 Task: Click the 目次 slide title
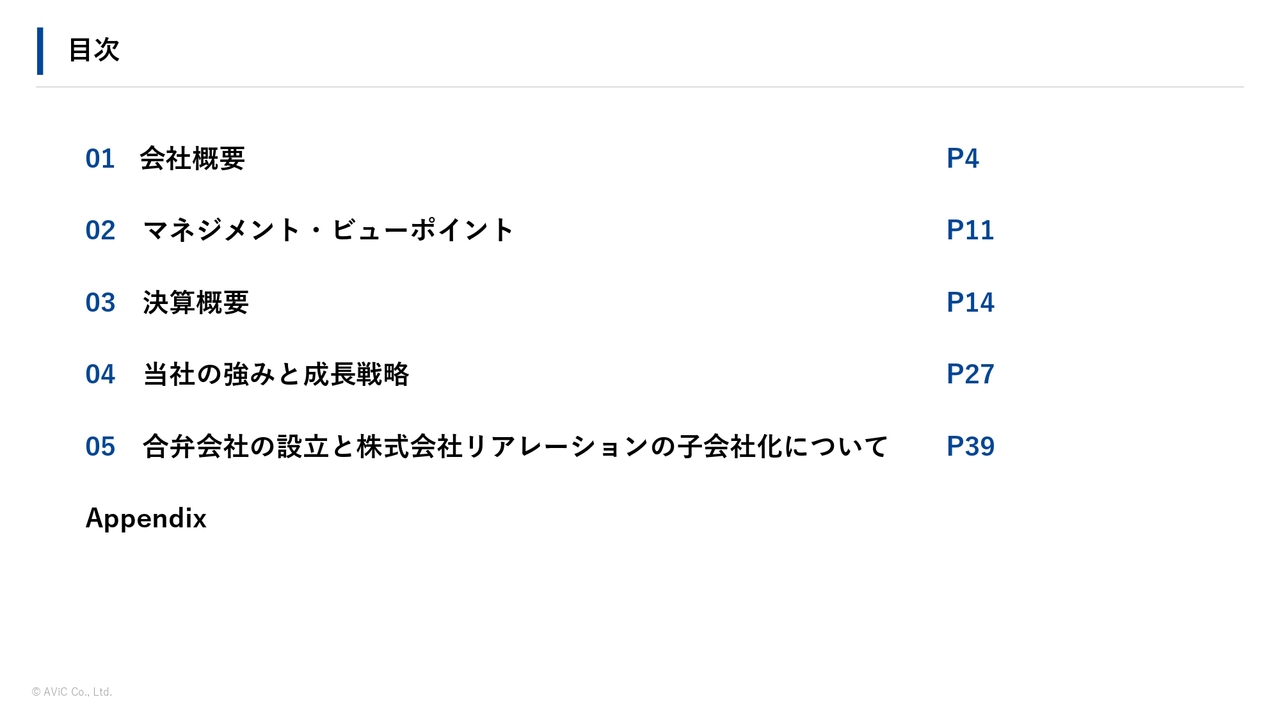pos(94,50)
